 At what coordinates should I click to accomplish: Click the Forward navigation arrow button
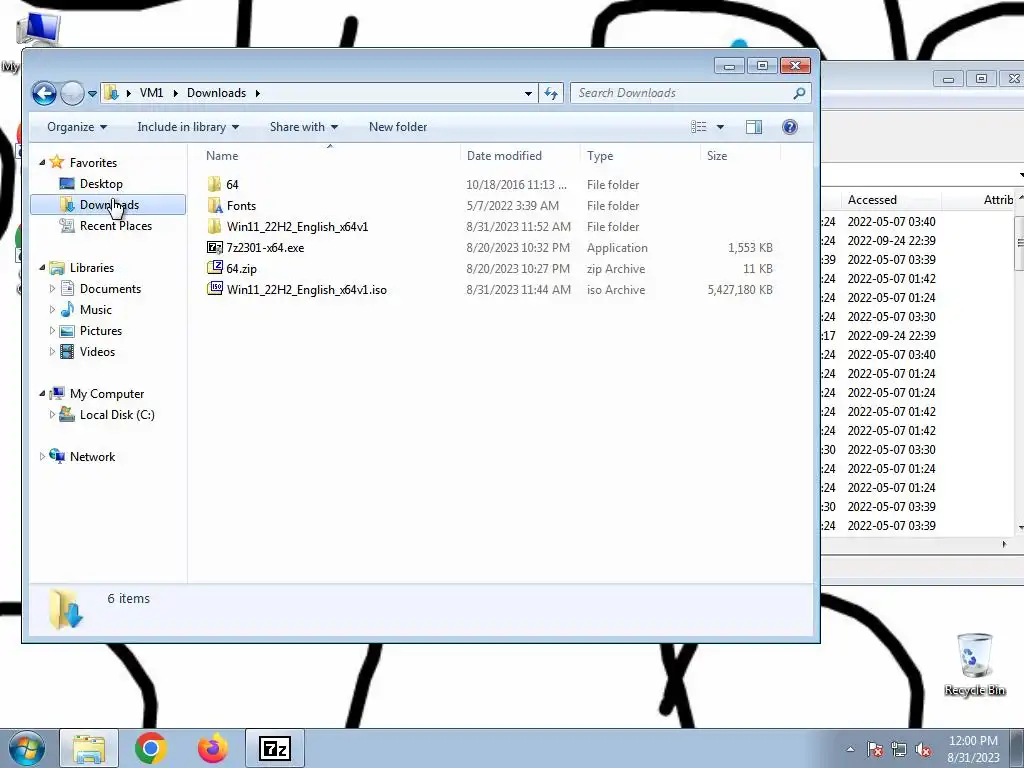pos(72,93)
